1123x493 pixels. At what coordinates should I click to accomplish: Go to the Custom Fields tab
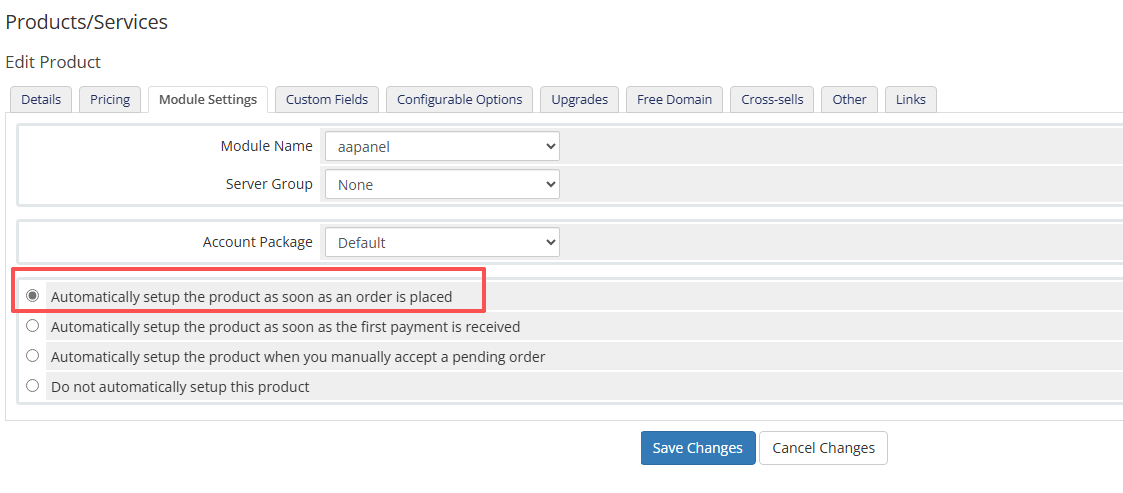coord(327,99)
